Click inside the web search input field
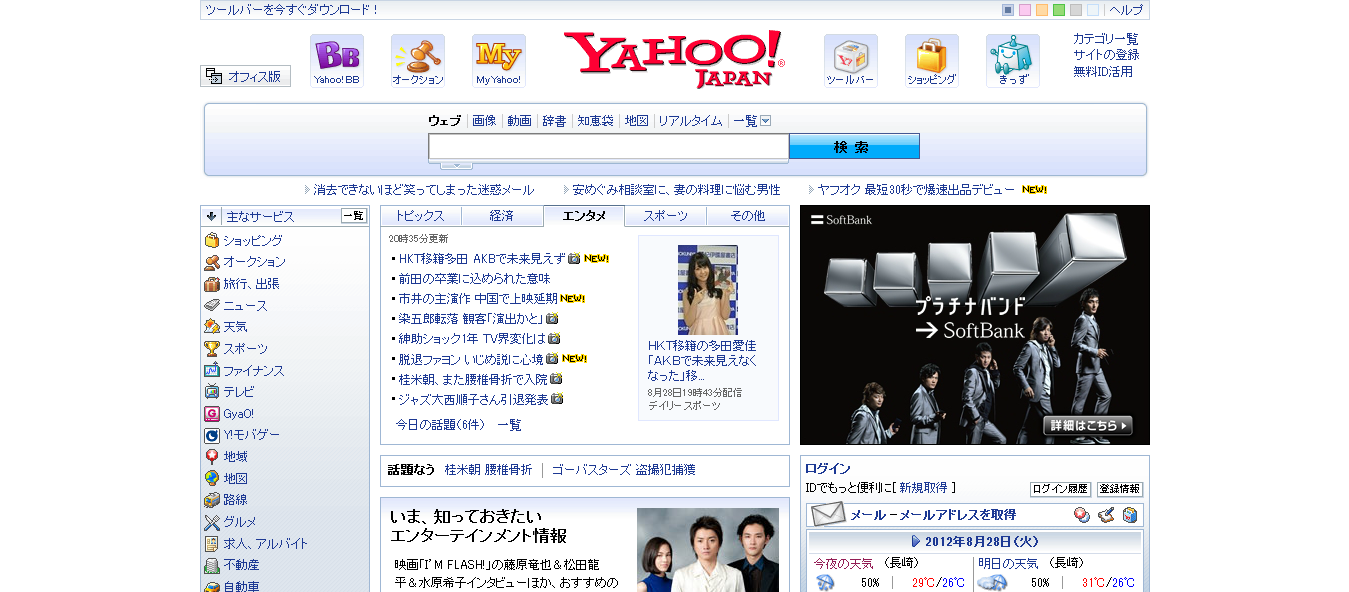1349x592 pixels. (x=609, y=147)
